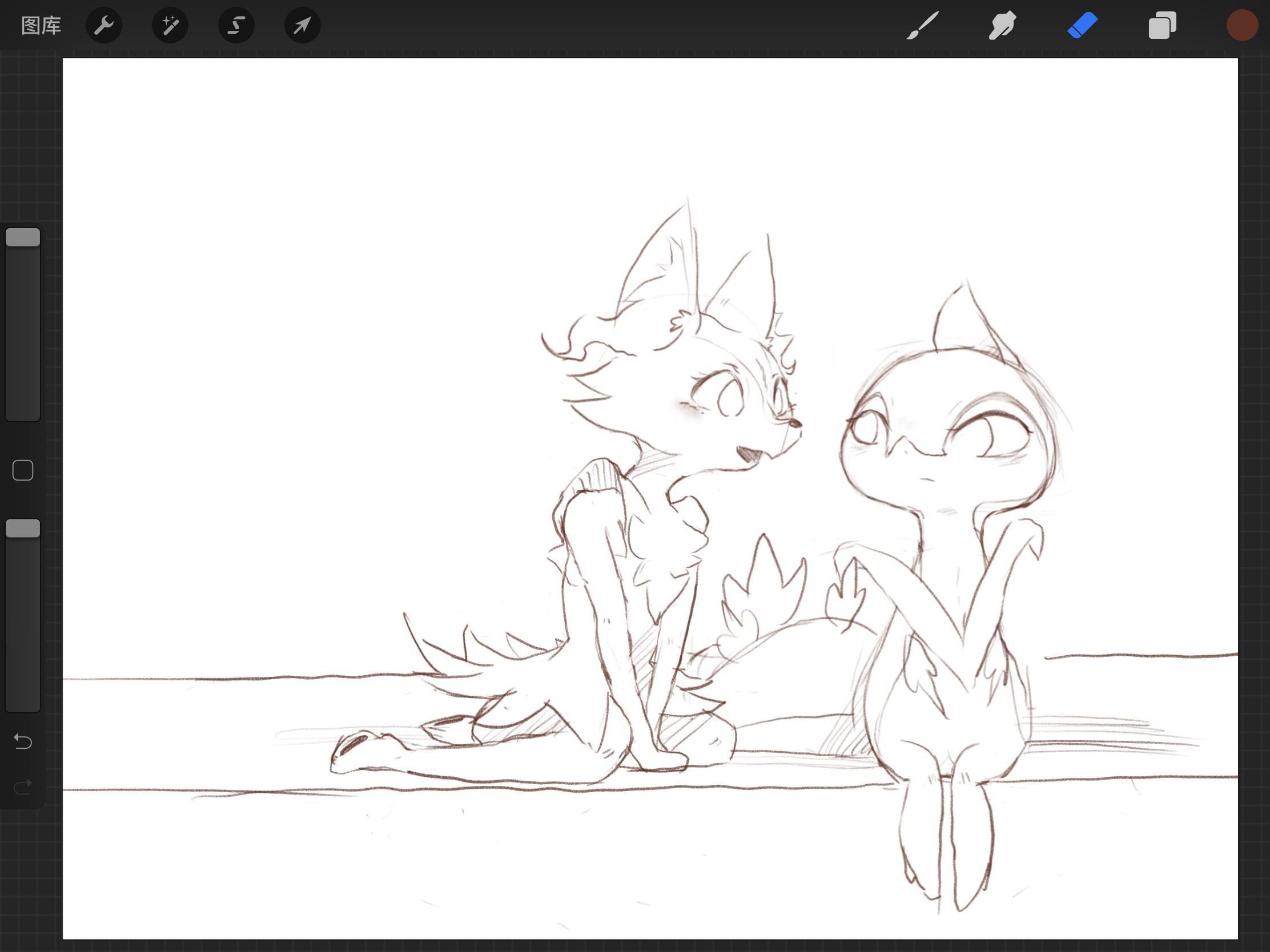Open the brown color swatch picker
This screenshot has height=952, width=1270.
click(x=1243, y=25)
